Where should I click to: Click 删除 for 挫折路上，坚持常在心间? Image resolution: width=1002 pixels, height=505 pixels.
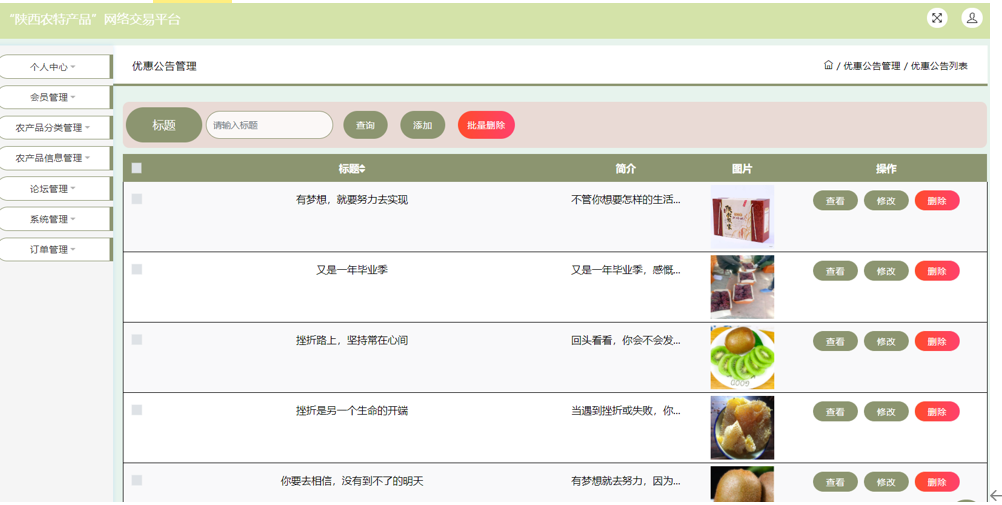click(937, 341)
